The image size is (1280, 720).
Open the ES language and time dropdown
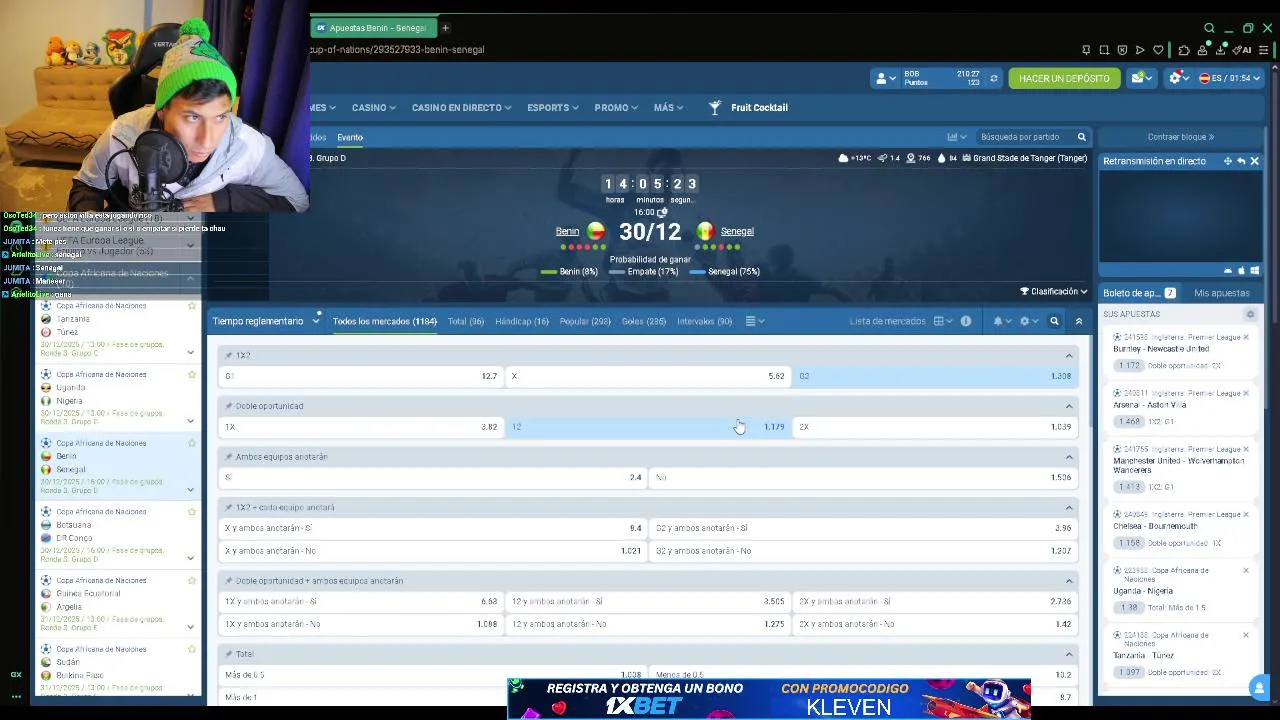(x=1230, y=78)
